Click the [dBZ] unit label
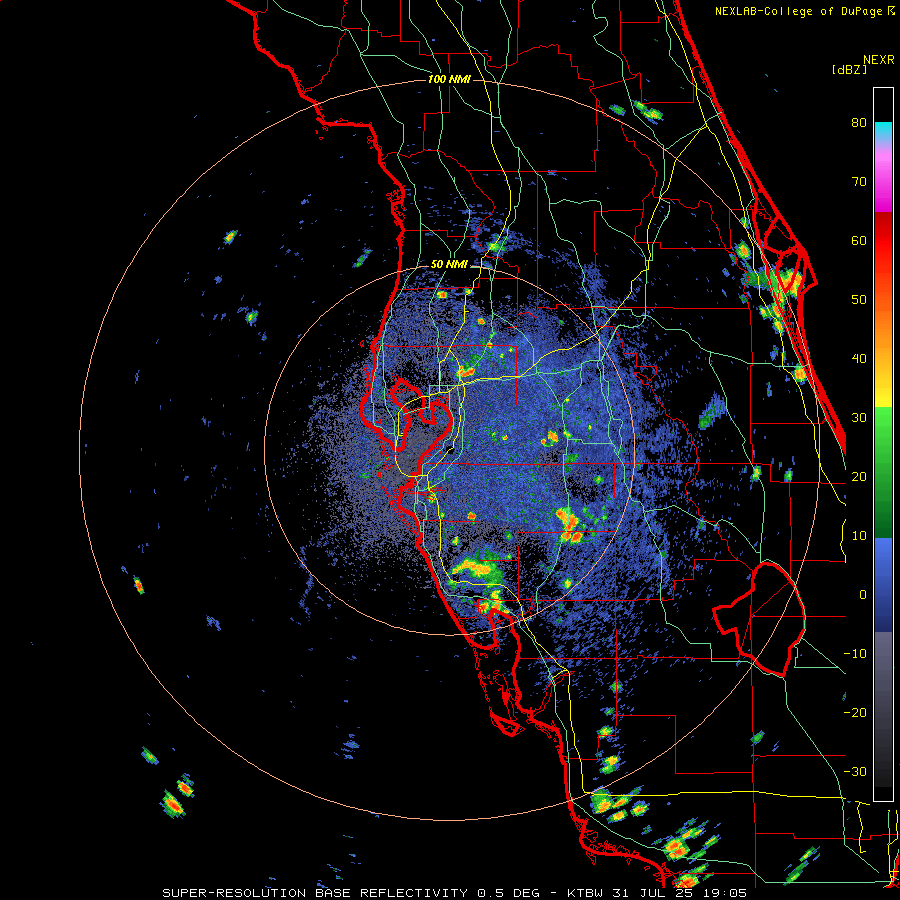The image size is (900, 900). tap(849, 69)
